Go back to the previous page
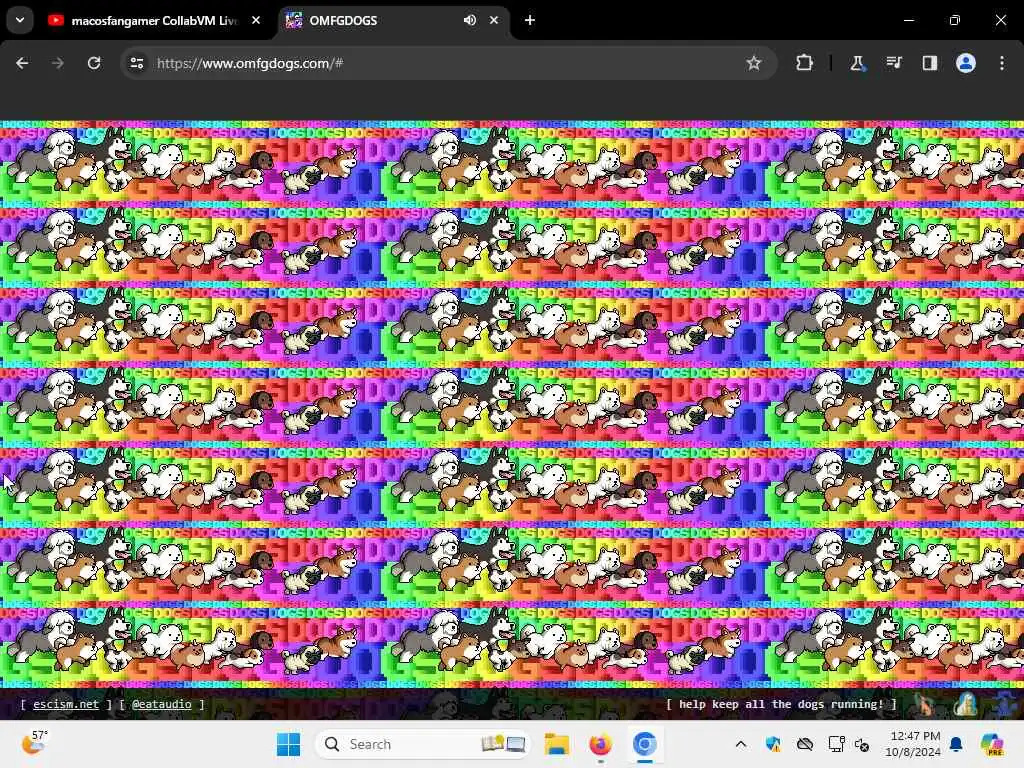Viewport: 1024px width, 768px height. pos(22,63)
